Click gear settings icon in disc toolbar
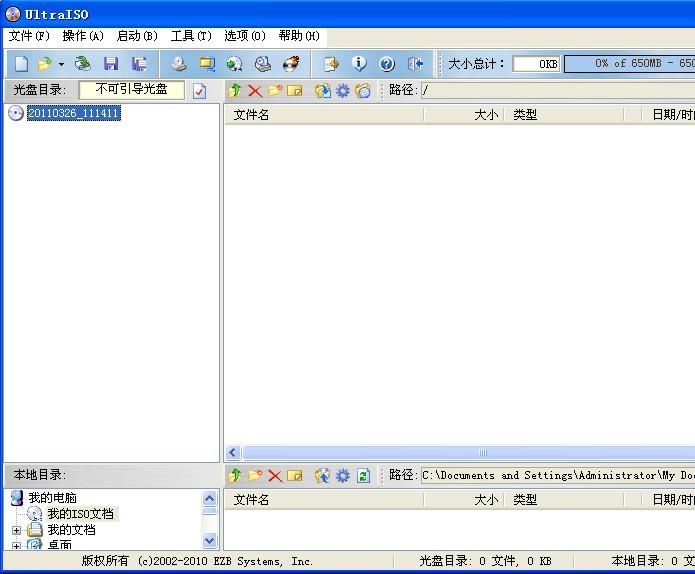 (x=343, y=91)
